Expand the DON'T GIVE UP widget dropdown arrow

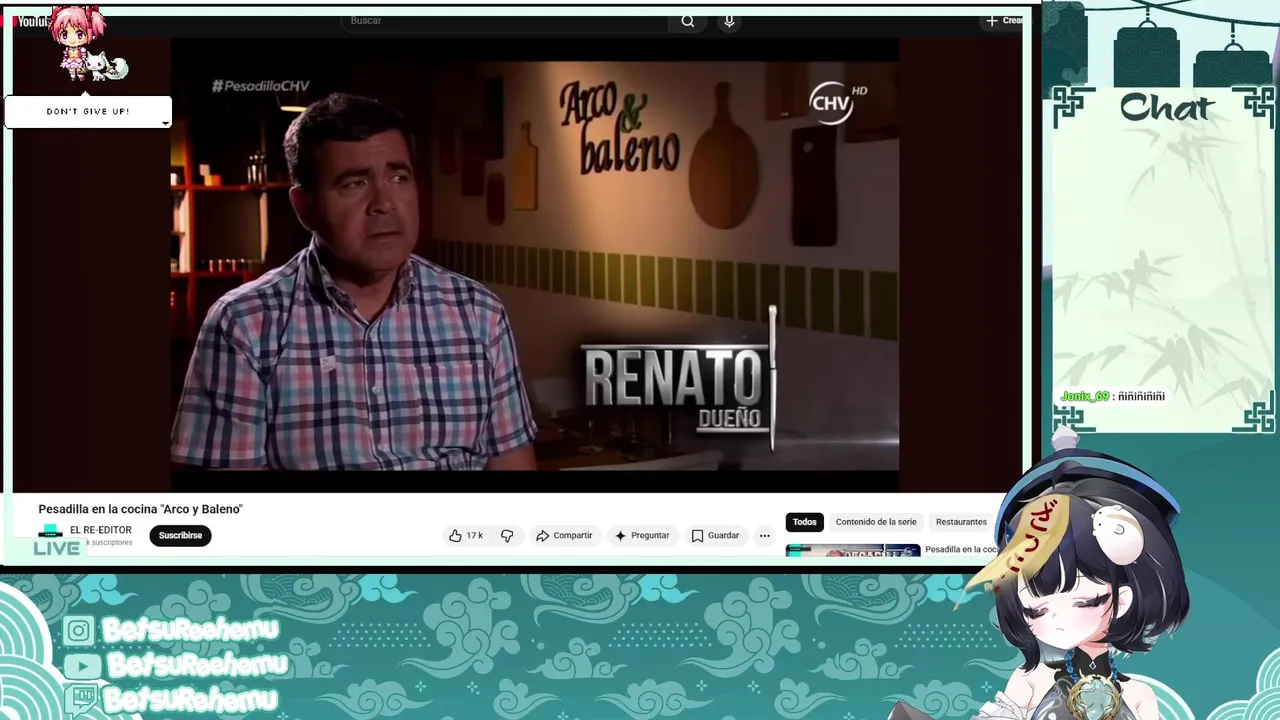(x=165, y=124)
